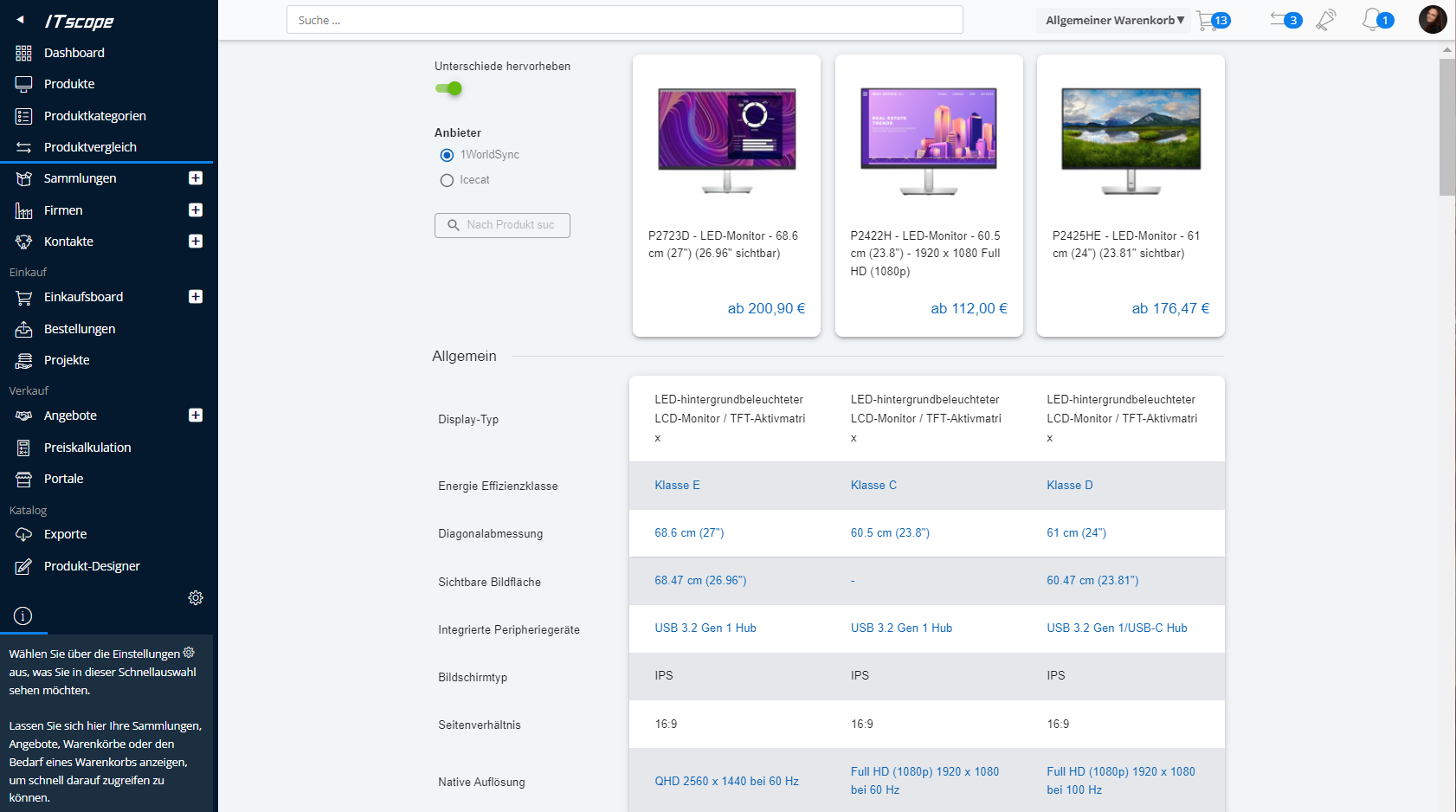This screenshot has height=812, width=1456.
Task: Open the product comparison list badge 3
Action: (x=1285, y=20)
